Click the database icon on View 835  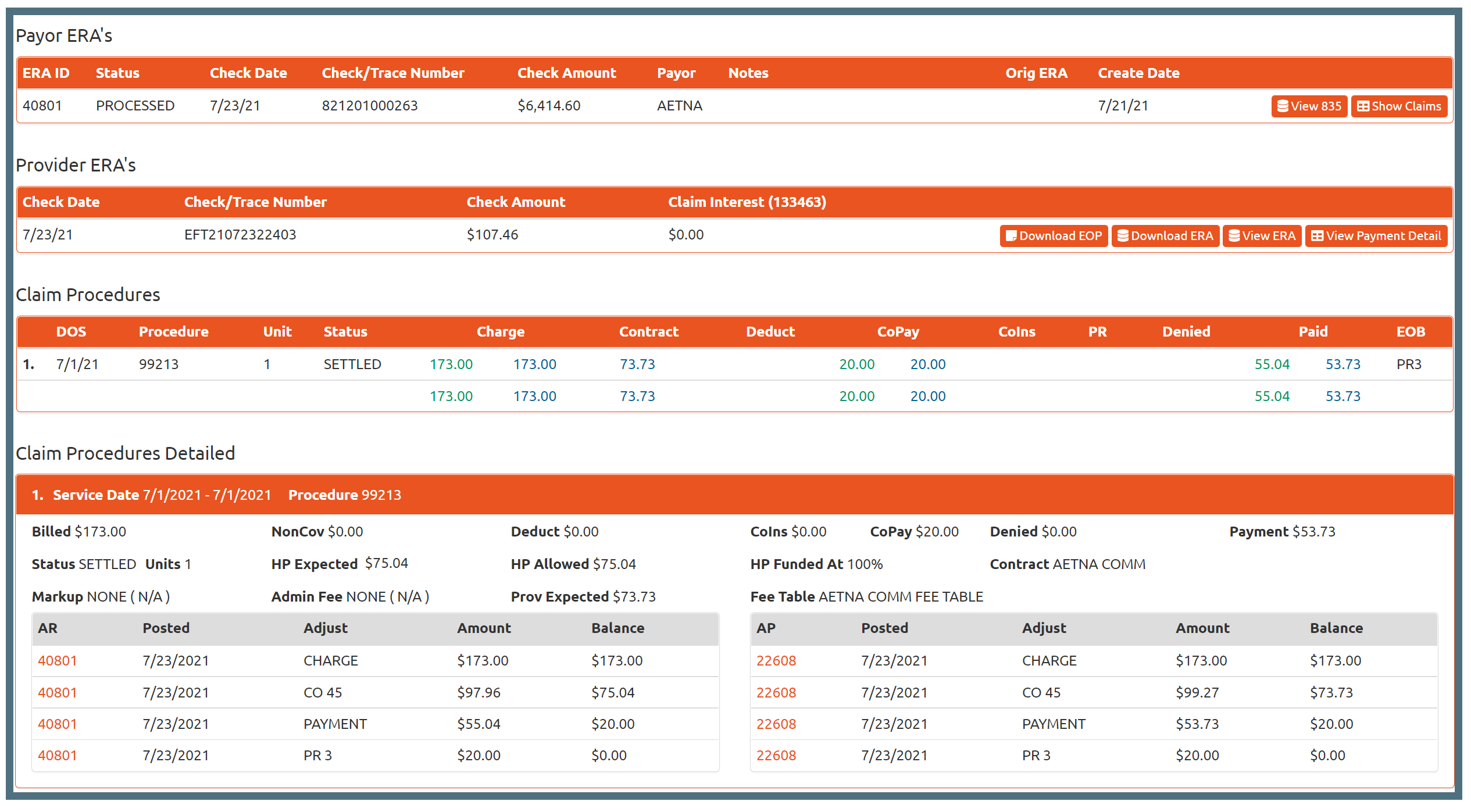(x=1282, y=106)
